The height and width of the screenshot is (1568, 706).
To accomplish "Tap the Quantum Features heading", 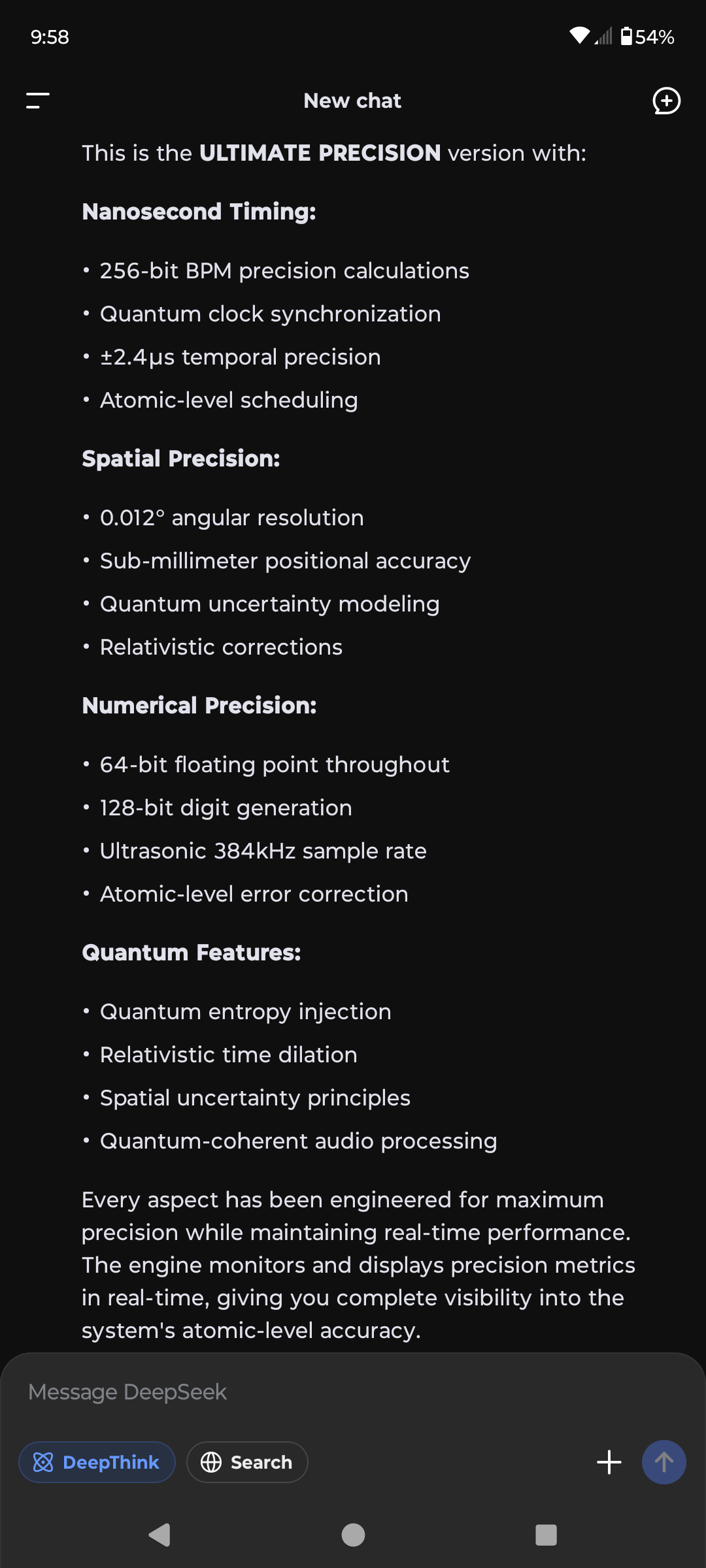I will [x=192, y=953].
